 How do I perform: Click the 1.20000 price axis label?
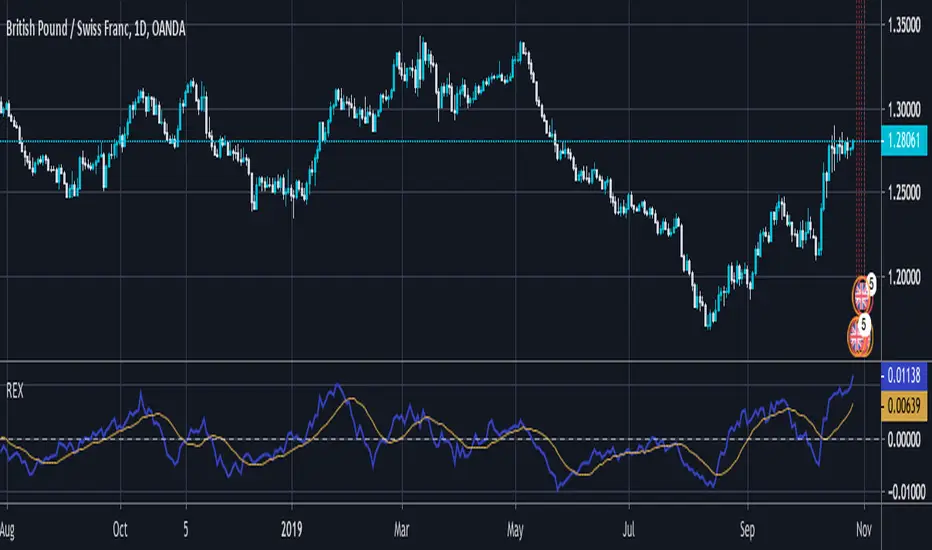pos(904,276)
